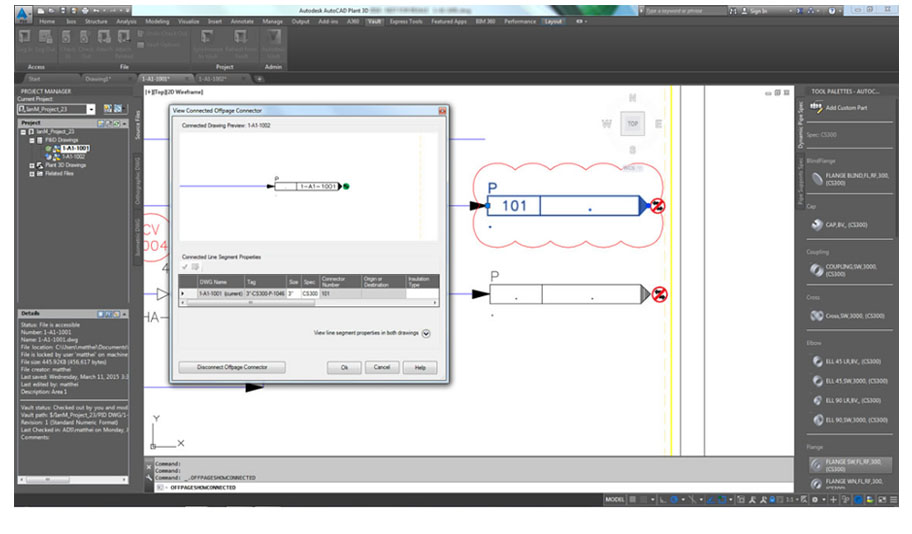The height and width of the screenshot is (534, 912).
Task: Click the Log In Vault ribbon icon
Action: click(x=24, y=37)
